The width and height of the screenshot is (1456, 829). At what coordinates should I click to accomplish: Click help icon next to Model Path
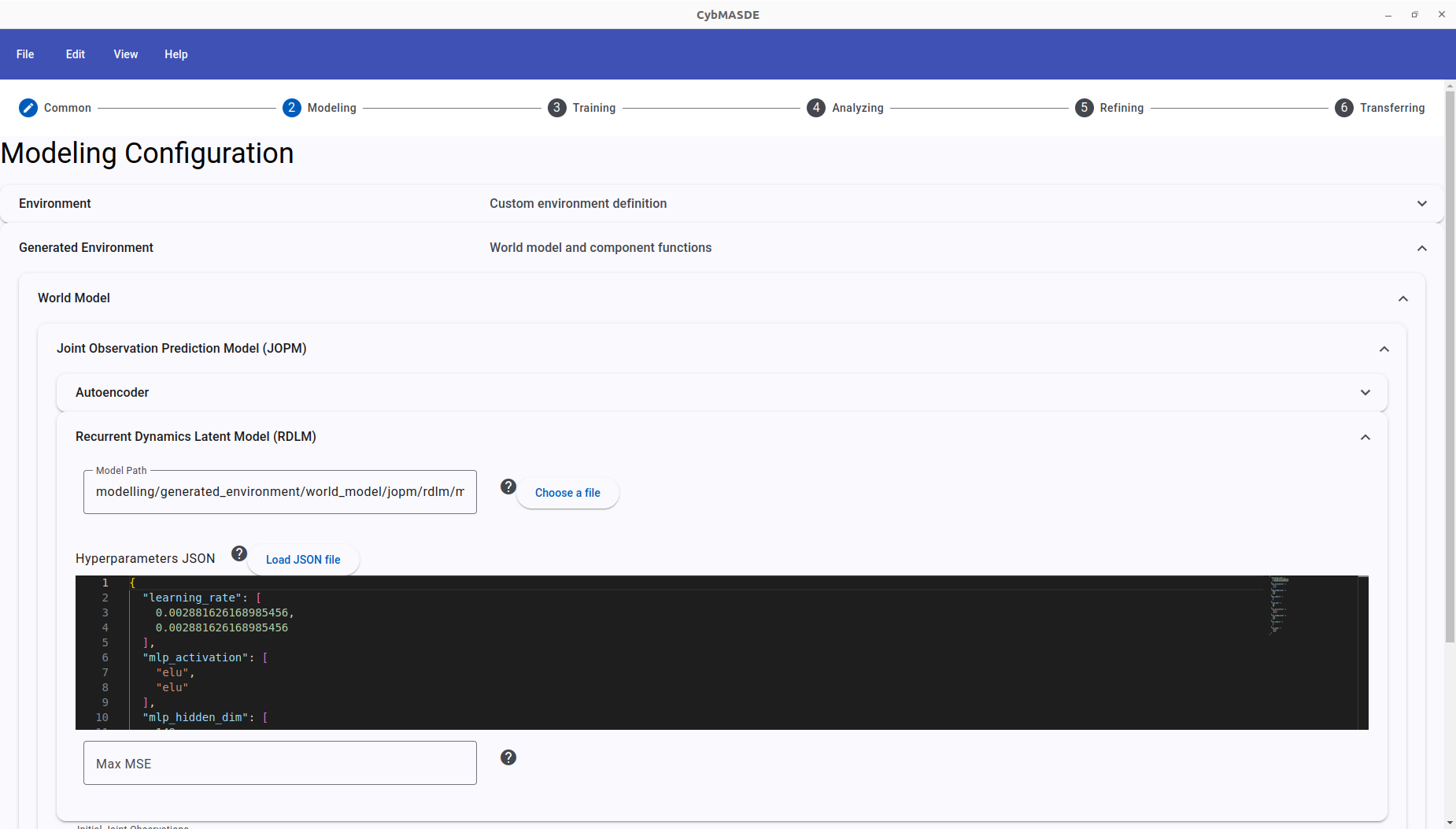click(508, 487)
